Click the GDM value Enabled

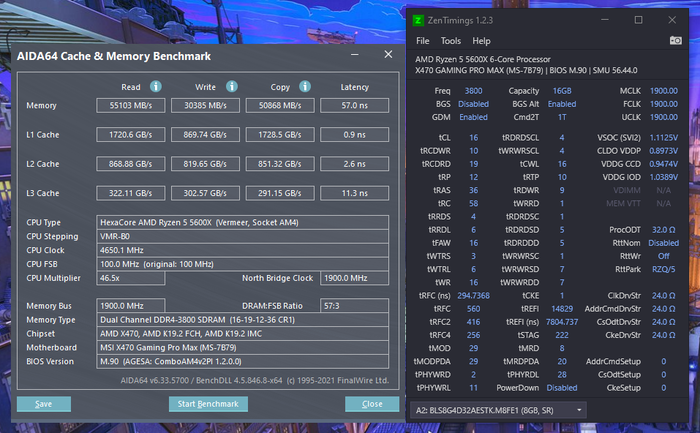[473, 117]
